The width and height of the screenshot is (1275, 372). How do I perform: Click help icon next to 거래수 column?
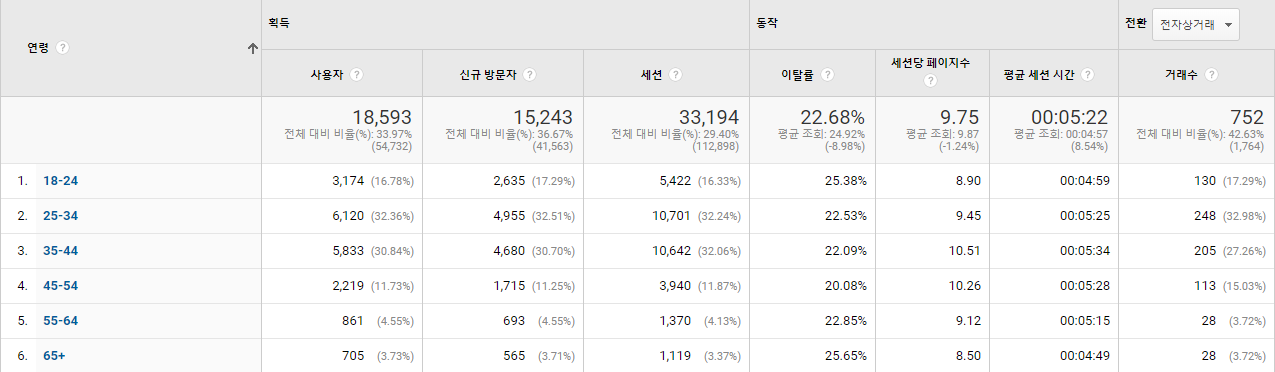point(1212,74)
